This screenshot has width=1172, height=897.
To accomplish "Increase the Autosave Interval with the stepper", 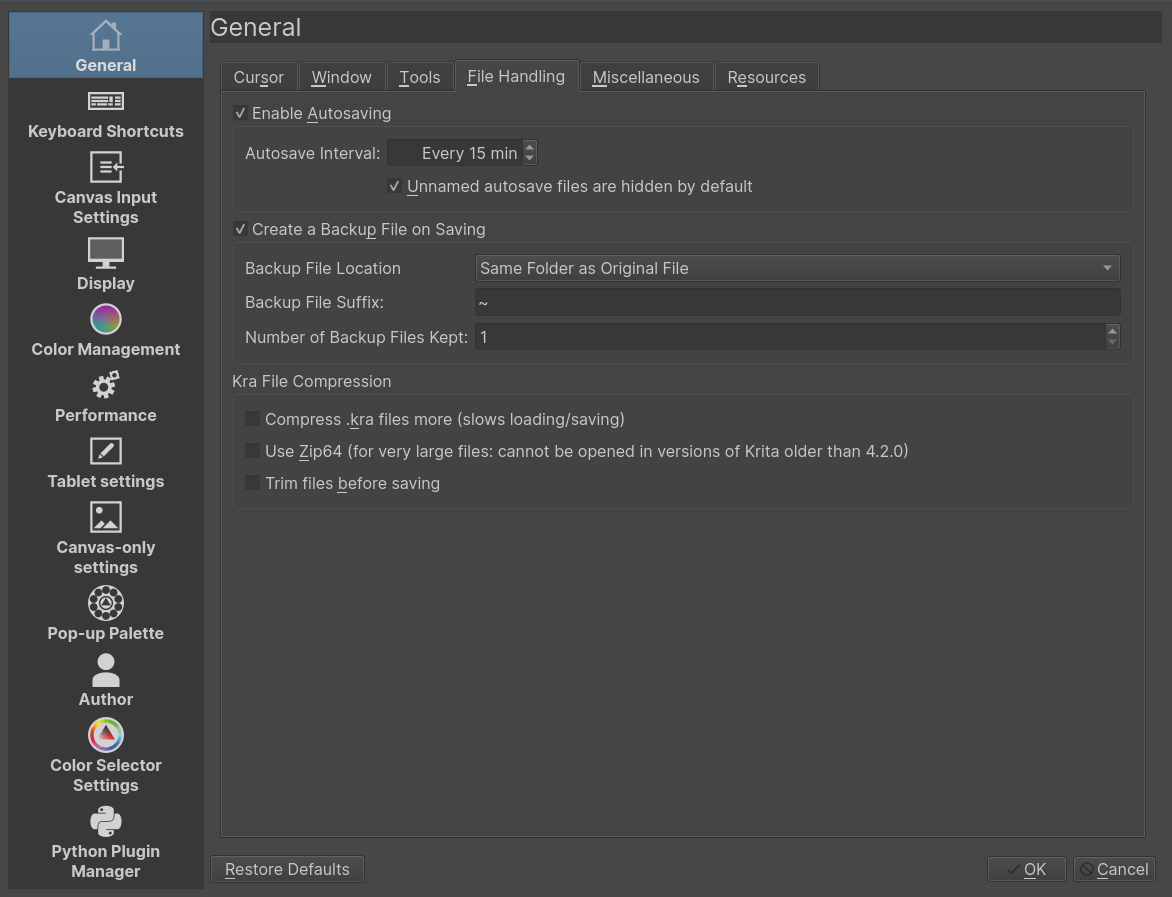I will [x=531, y=147].
